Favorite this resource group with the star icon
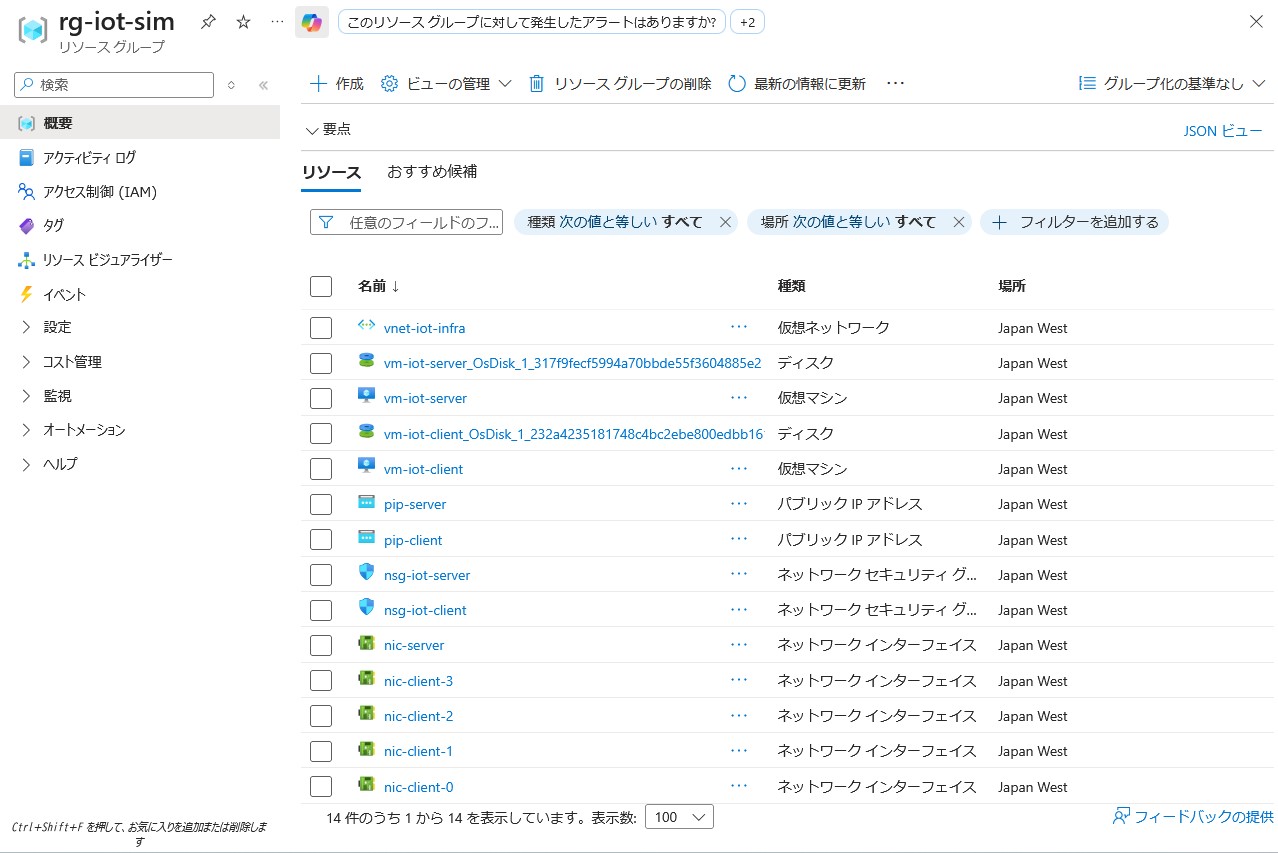Viewport: 1278px width, 853px height. [x=243, y=22]
